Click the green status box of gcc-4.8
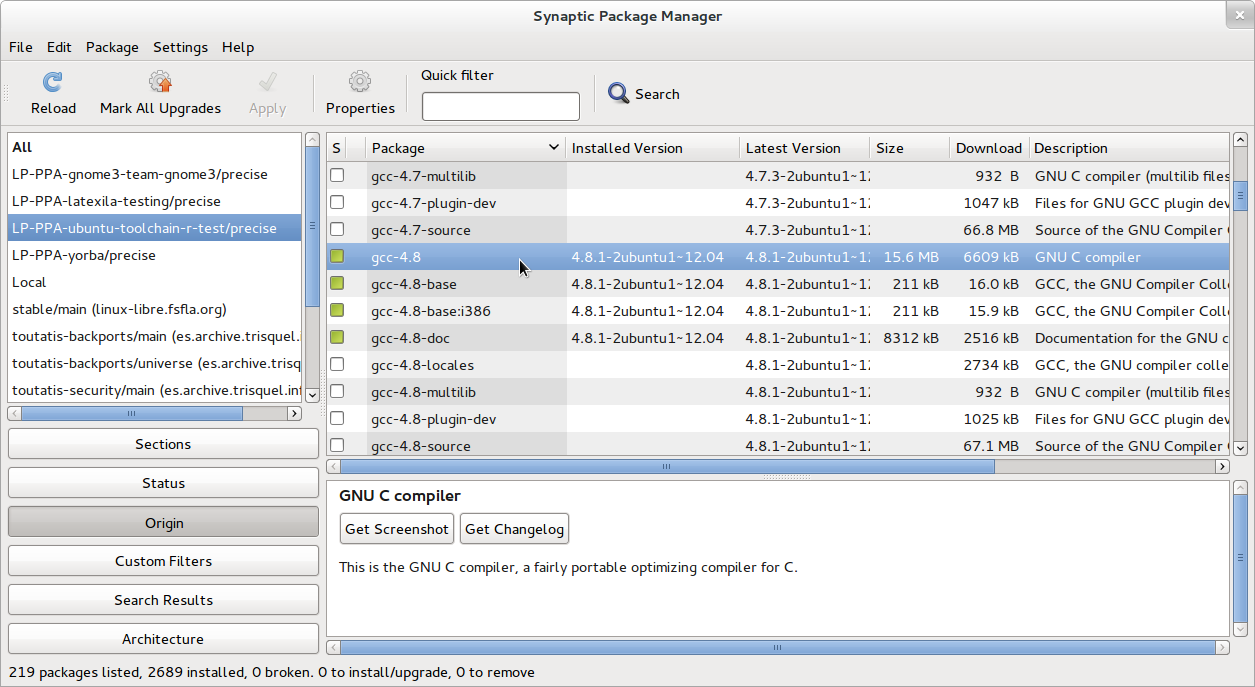The height and width of the screenshot is (687, 1255). 337,257
